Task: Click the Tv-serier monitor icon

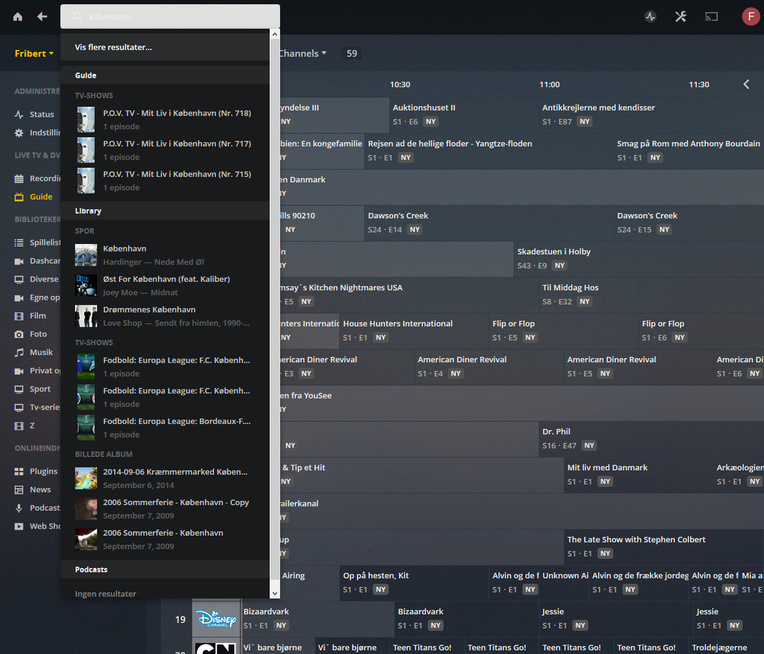Action: (x=19, y=407)
